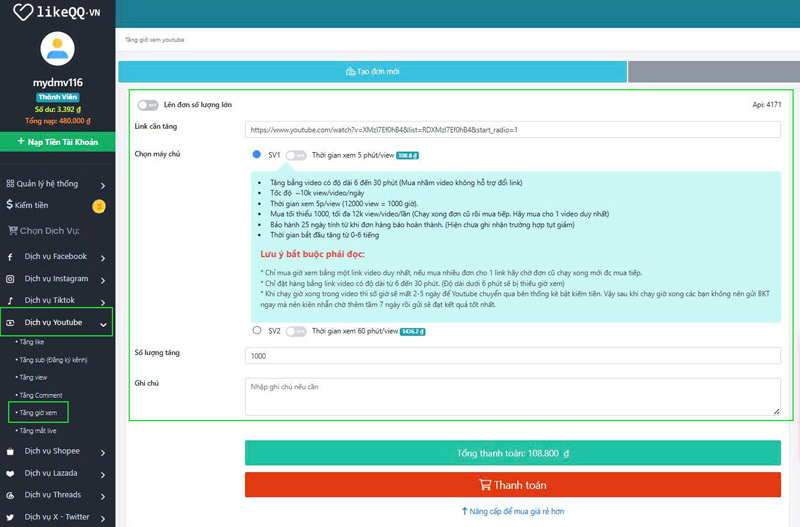800x527 pixels.
Task: Collapse the Dịch vụ Youtube chevron
Action: (x=103, y=324)
